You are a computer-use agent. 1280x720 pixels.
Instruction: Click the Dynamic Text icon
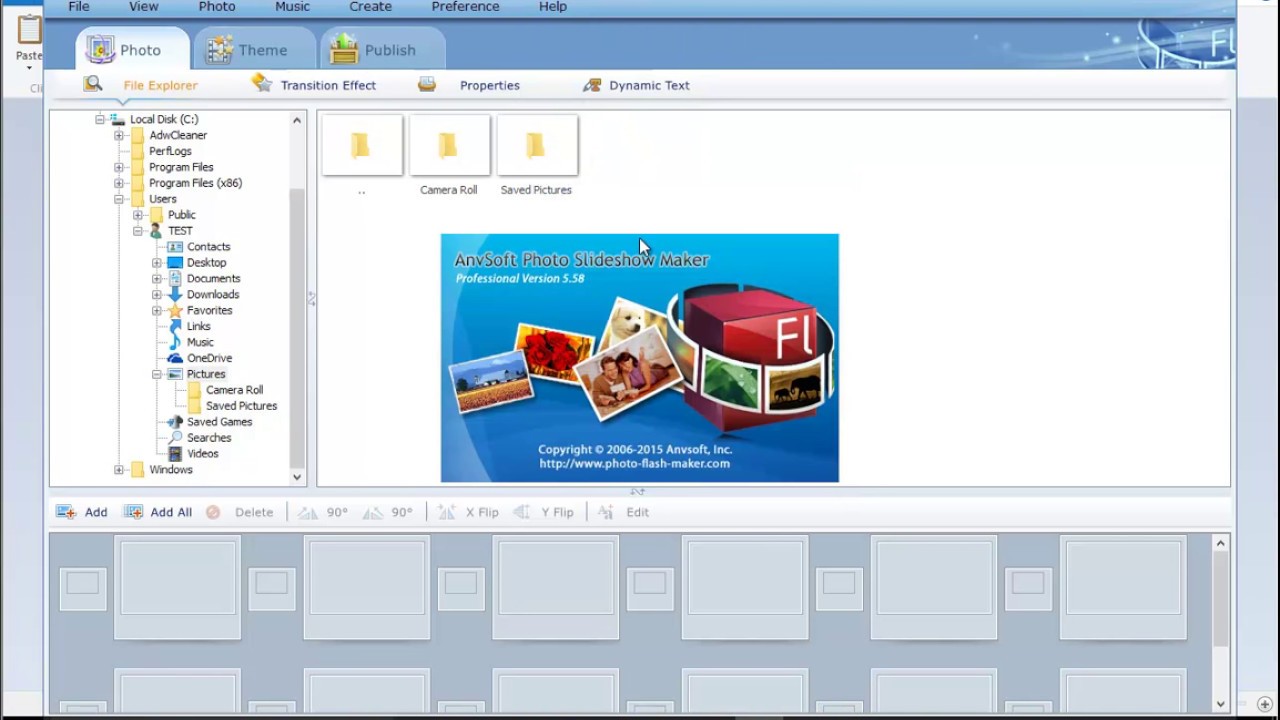coord(592,85)
